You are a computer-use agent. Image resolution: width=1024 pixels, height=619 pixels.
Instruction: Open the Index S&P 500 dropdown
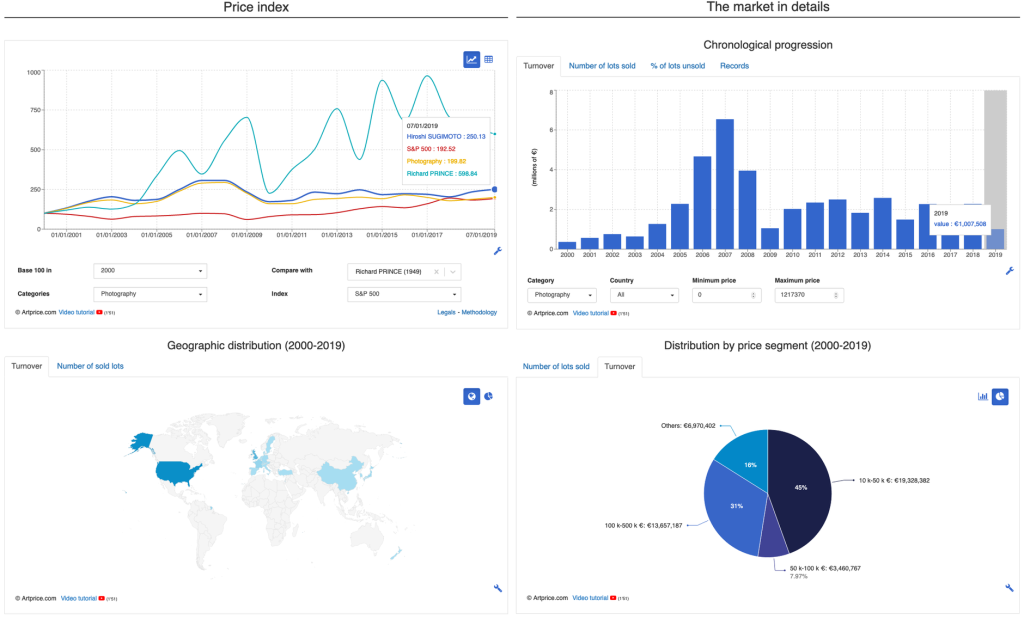pos(404,294)
